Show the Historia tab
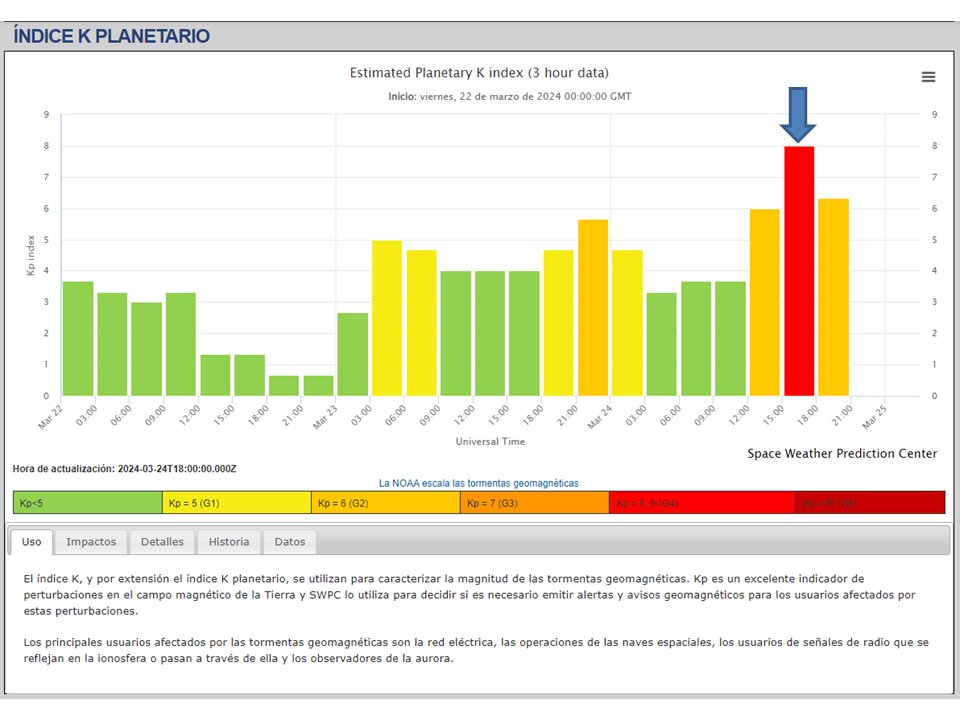 point(229,542)
